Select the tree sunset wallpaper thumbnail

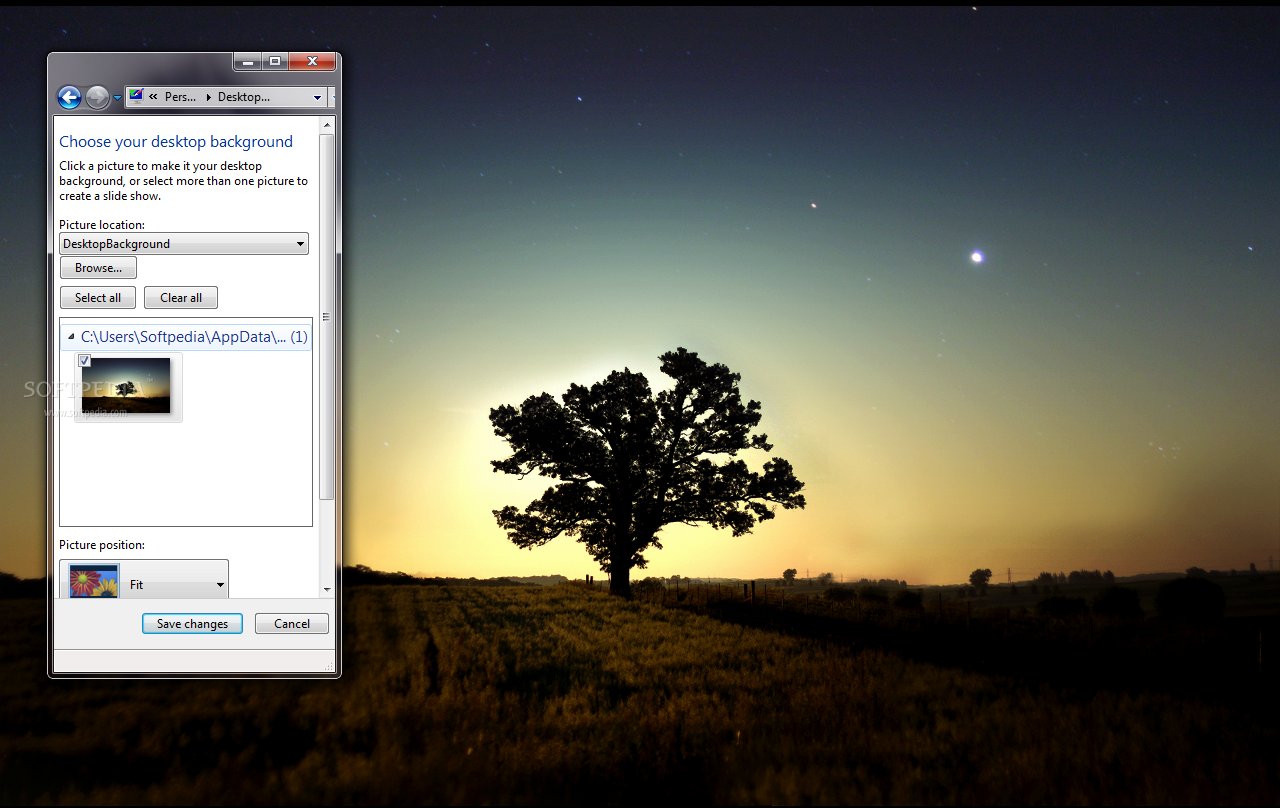point(127,386)
